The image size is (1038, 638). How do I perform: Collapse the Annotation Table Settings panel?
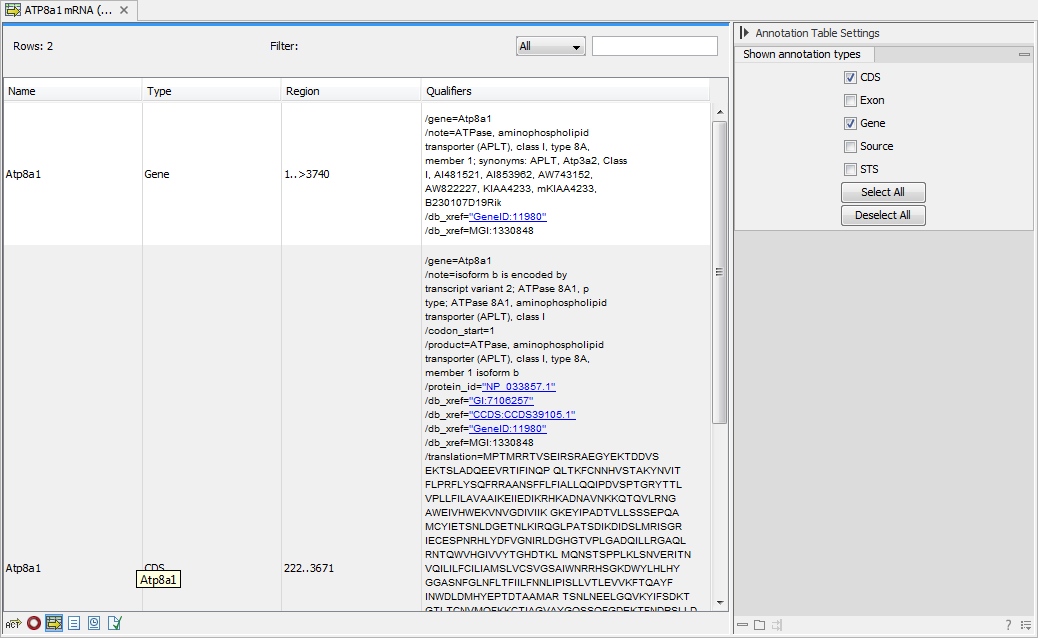(745, 32)
